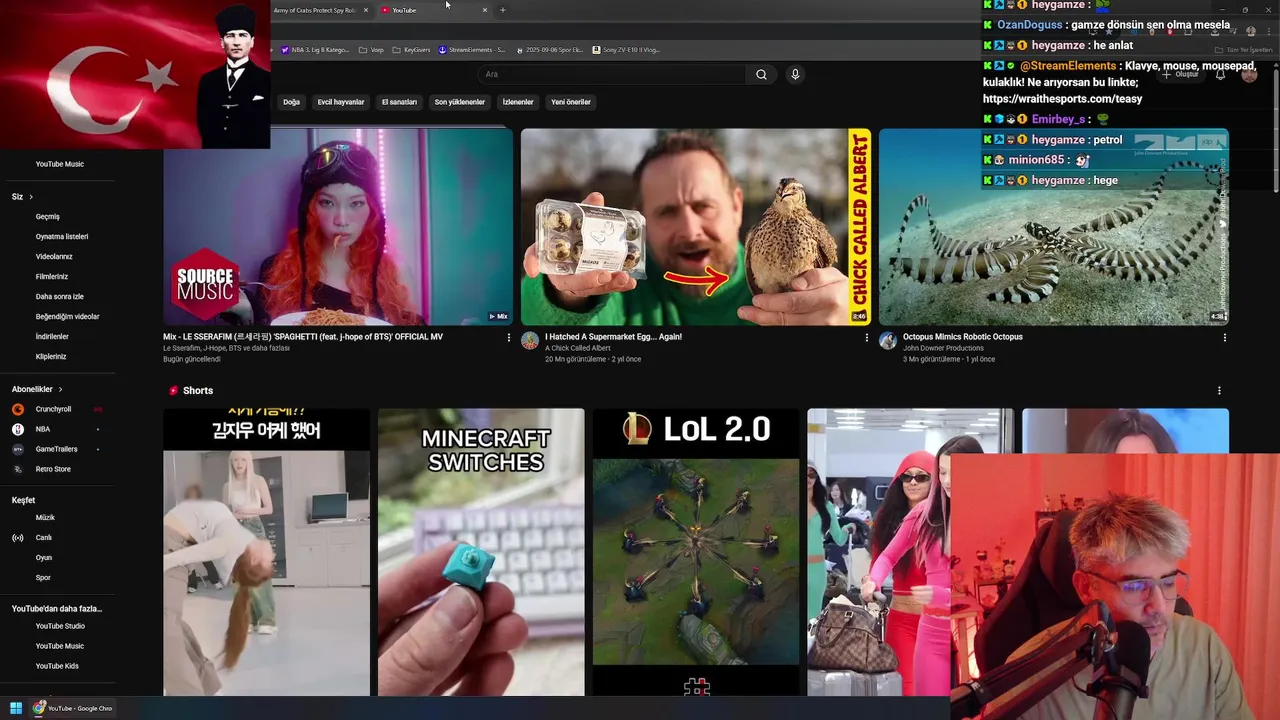Viewport: 1280px width, 720px height.
Task: Click the OzanDoguss username in chat
Action: pyautogui.click(x=1030, y=25)
